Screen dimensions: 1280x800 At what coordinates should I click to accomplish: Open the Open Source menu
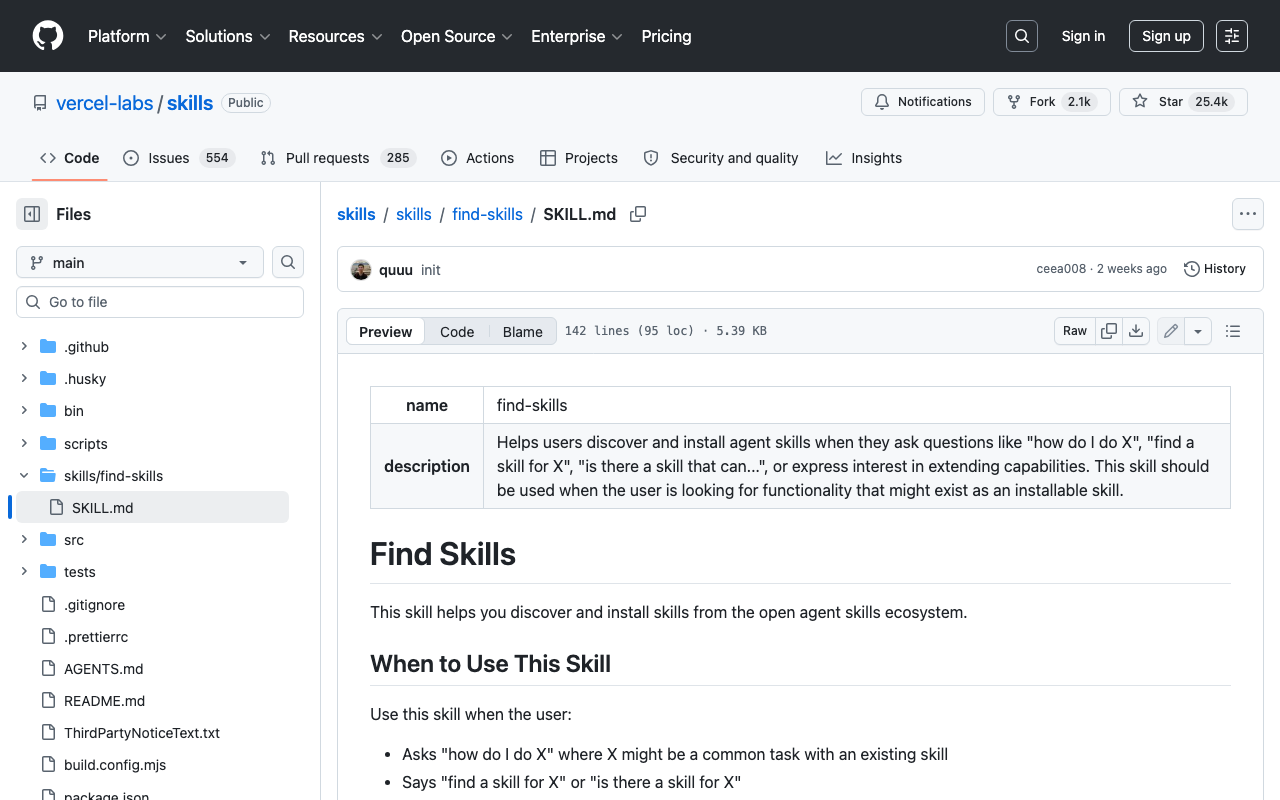tap(457, 36)
